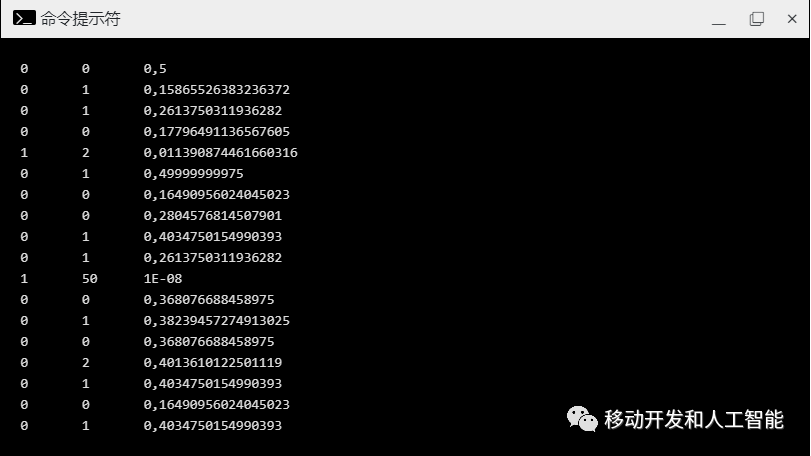Image resolution: width=811 pixels, height=456 pixels.
Task: Minimize the command prompt window
Action: 718,19
